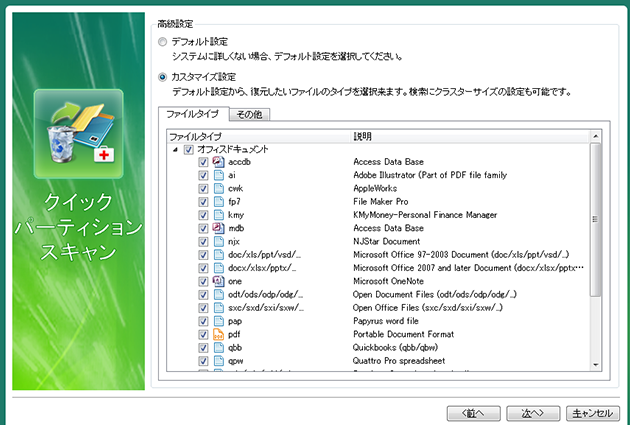Toggle the njx checkbox
The image size is (630, 425).
click(203, 242)
